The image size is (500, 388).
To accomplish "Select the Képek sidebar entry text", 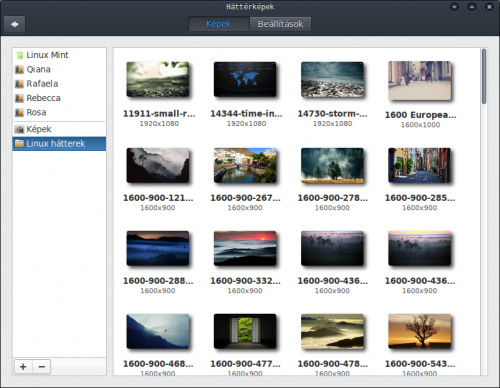I will pyautogui.click(x=39, y=129).
